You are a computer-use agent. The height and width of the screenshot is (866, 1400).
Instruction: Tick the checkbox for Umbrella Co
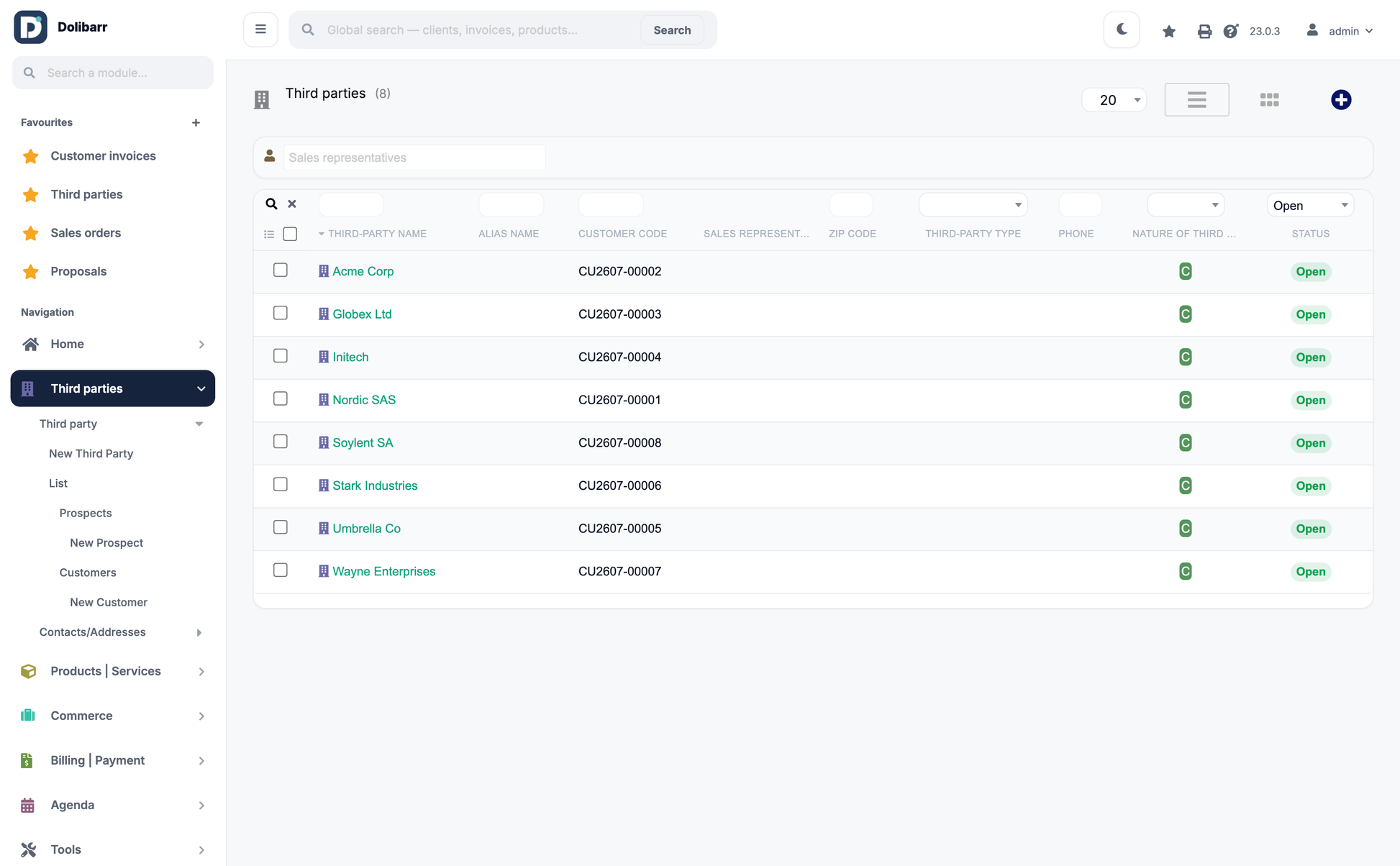281,527
